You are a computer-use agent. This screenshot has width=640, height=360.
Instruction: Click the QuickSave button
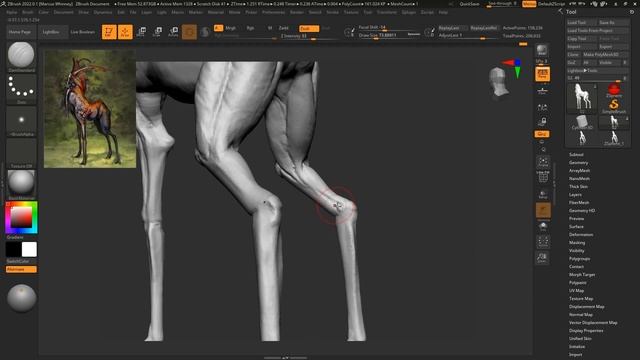coord(469,4)
